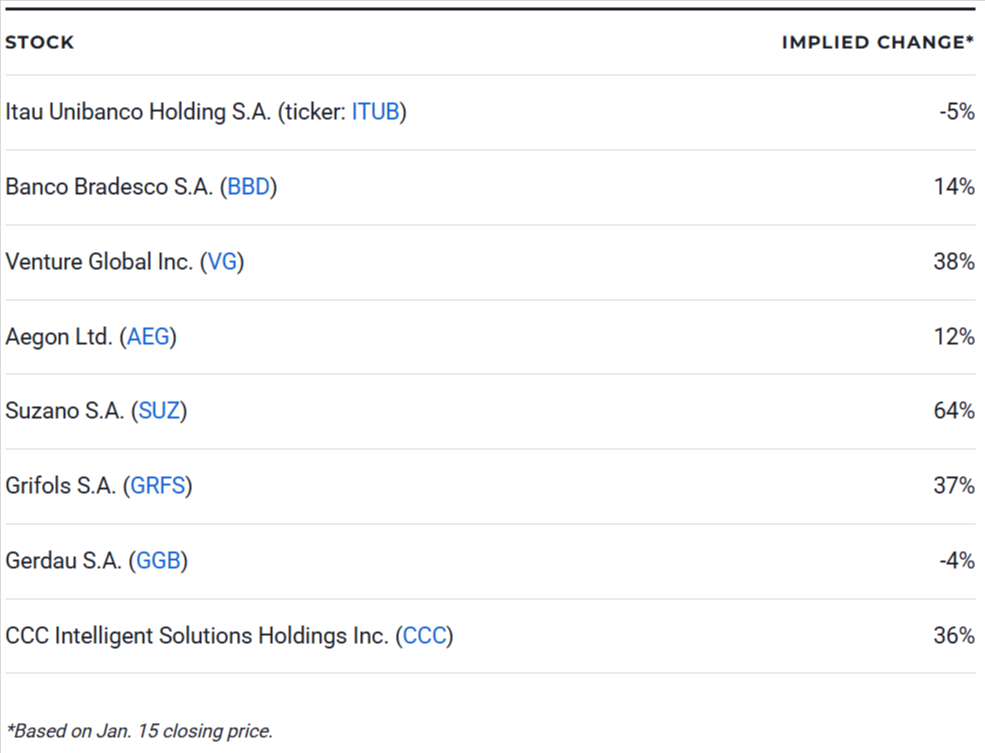Image resolution: width=985 pixels, height=753 pixels.
Task: Click the 37% value for Grifols
Action: tap(954, 485)
